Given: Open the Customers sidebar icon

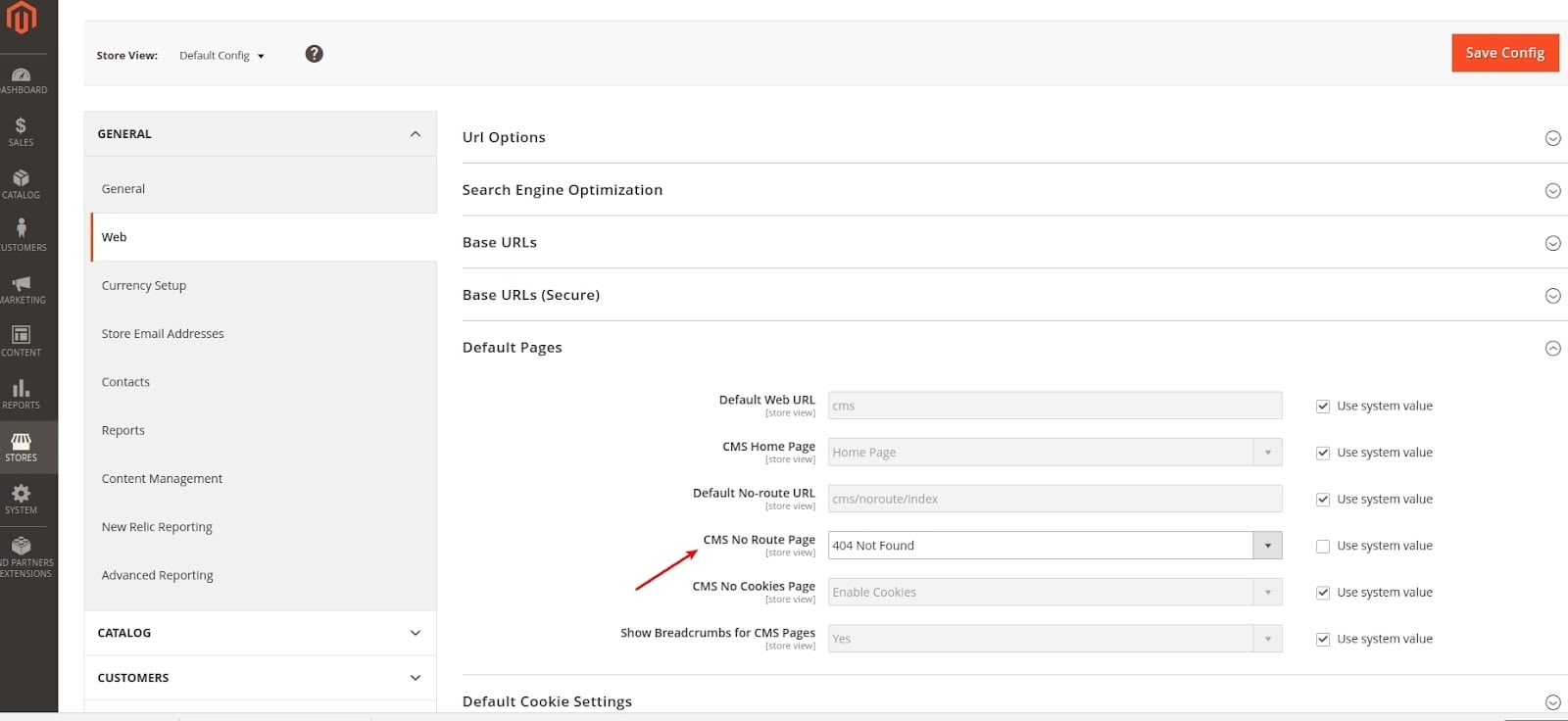Looking at the screenshot, I should 22,236.
